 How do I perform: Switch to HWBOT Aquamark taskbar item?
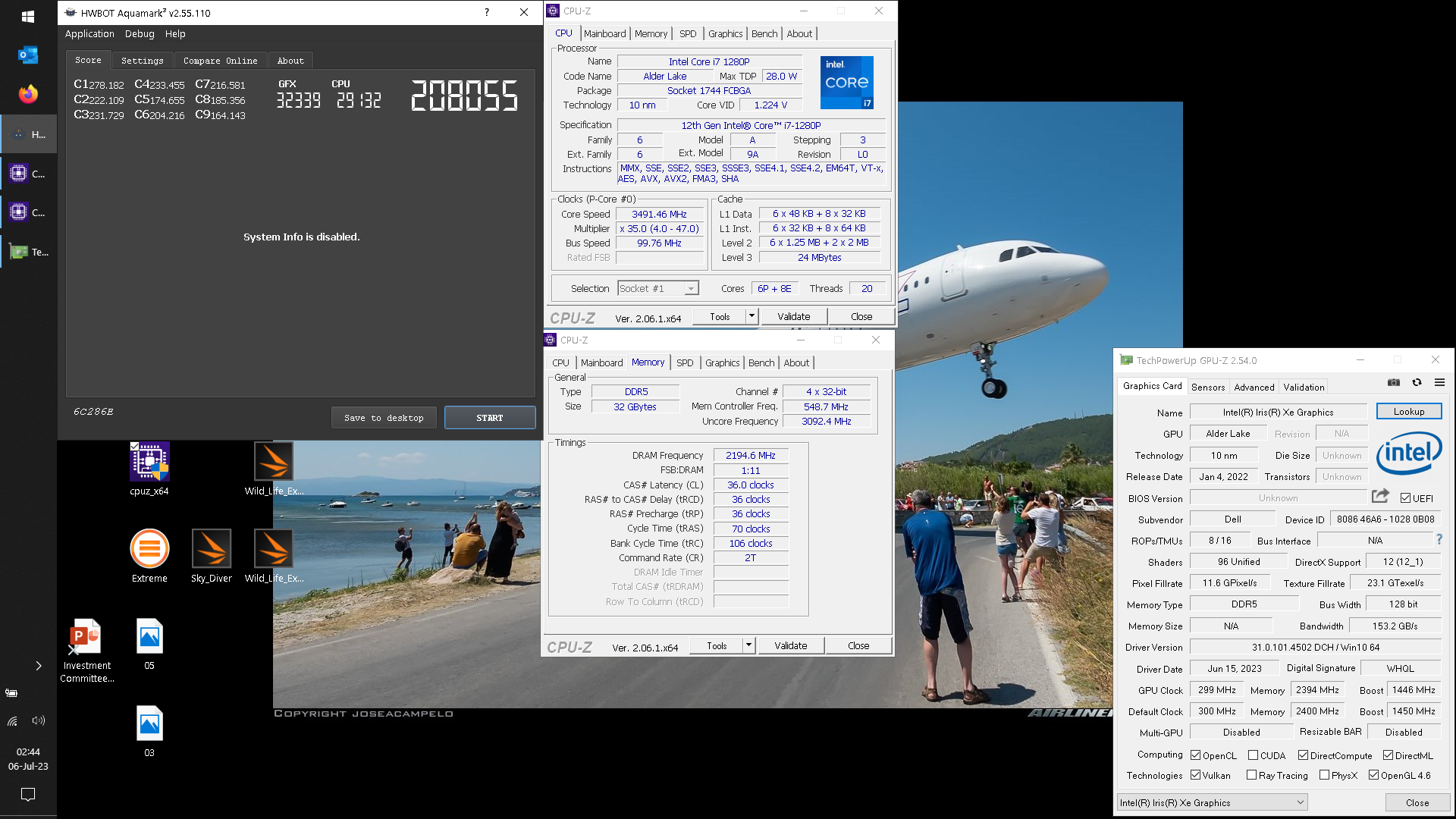click(x=28, y=134)
